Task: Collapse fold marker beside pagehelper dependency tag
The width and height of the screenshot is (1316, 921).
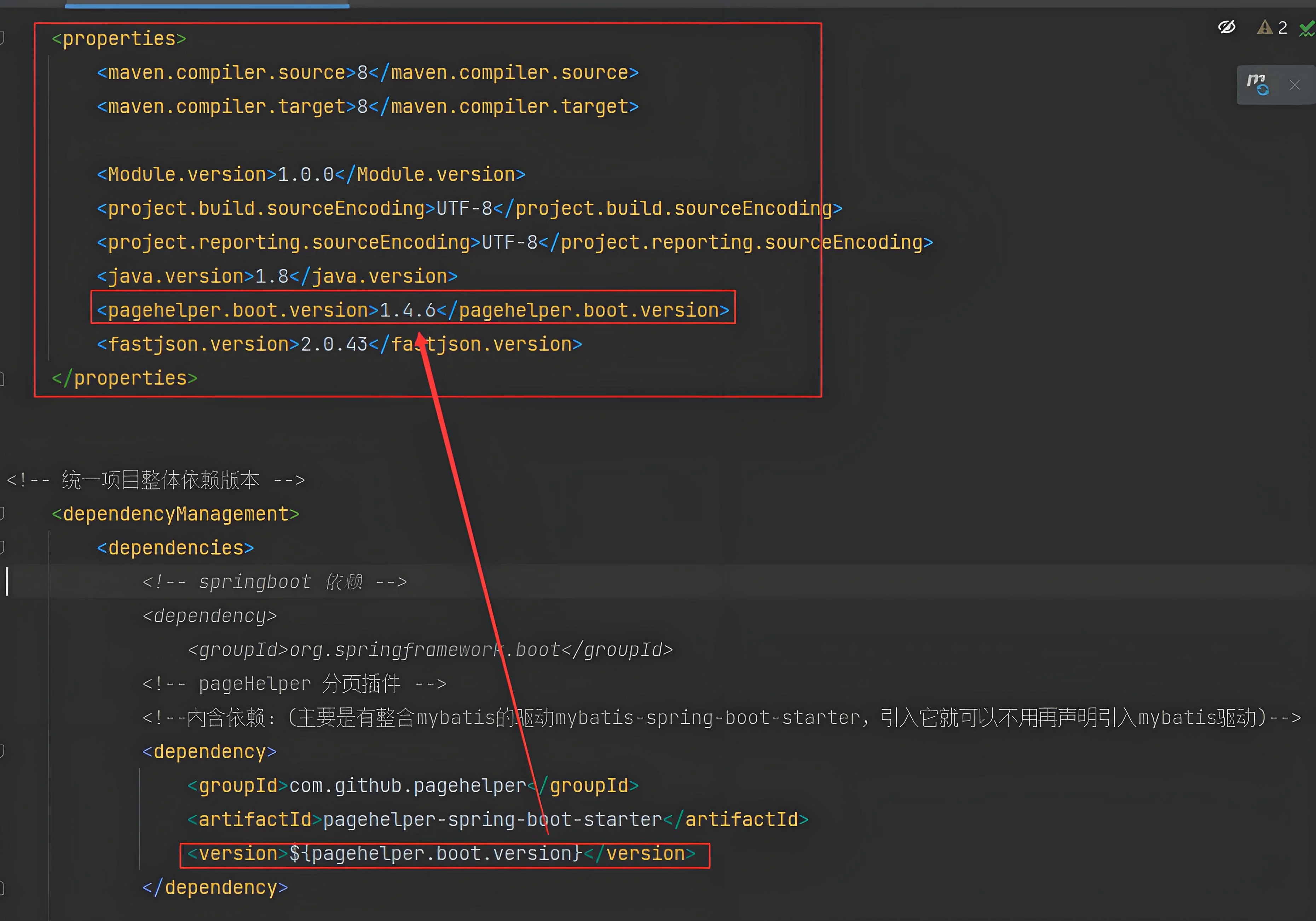Action: click(x=2, y=751)
